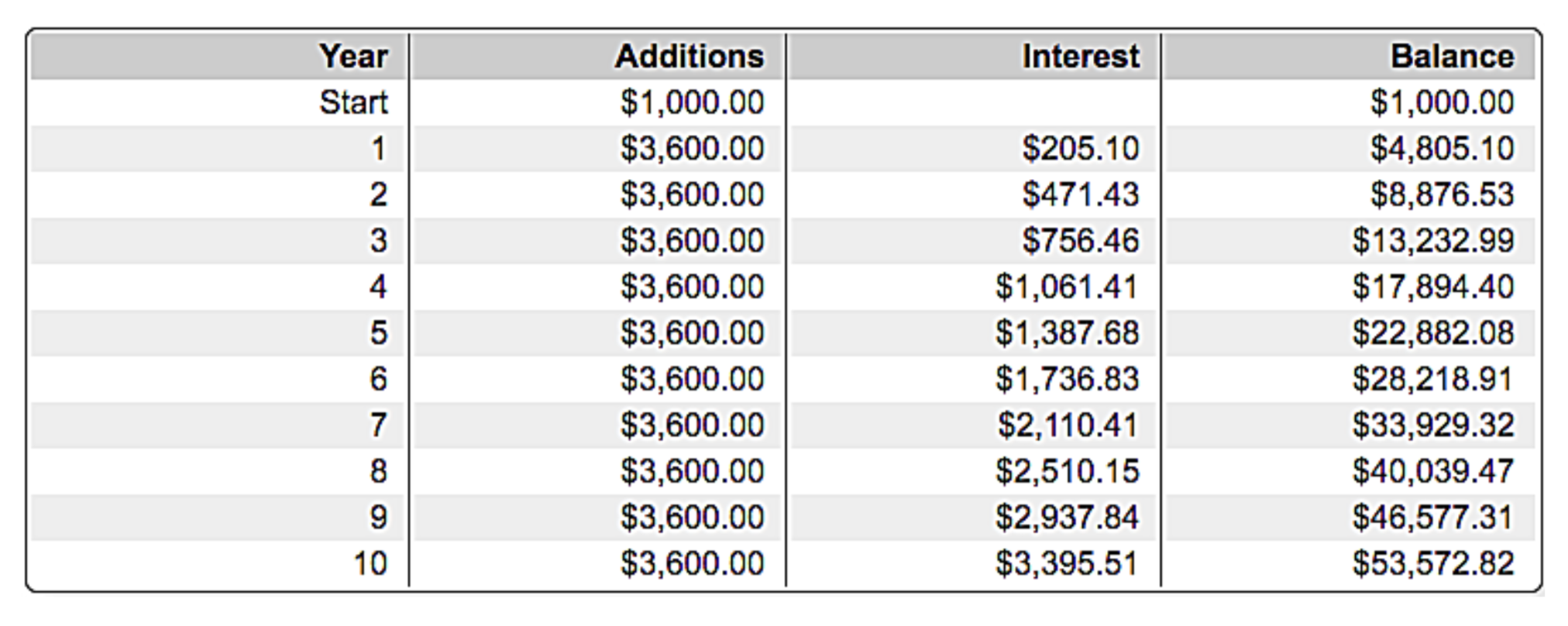Select the Start row label
This screenshot has height=626, width=1568.
[353, 102]
